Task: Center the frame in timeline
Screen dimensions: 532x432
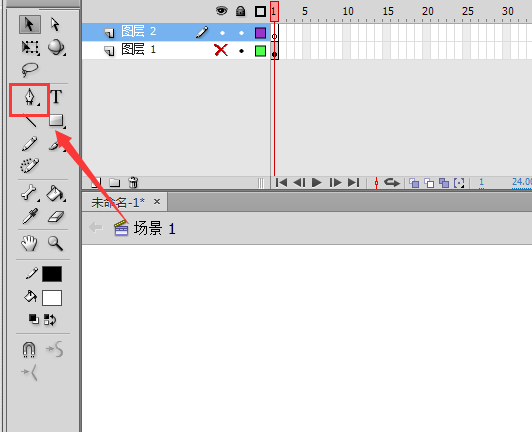Action: pos(376,183)
